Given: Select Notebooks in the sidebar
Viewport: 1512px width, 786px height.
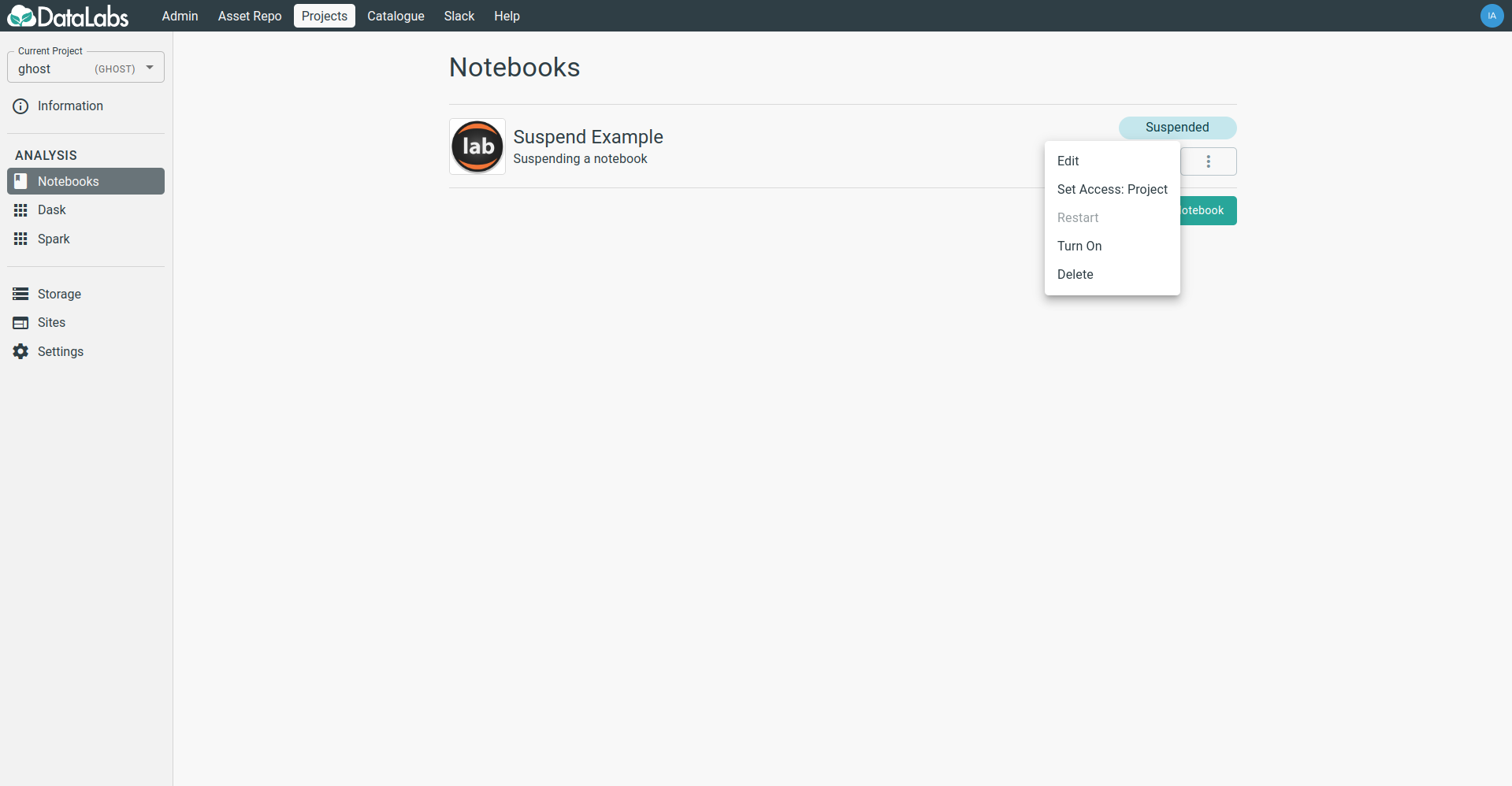Looking at the screenshot, I should [86, 181].
